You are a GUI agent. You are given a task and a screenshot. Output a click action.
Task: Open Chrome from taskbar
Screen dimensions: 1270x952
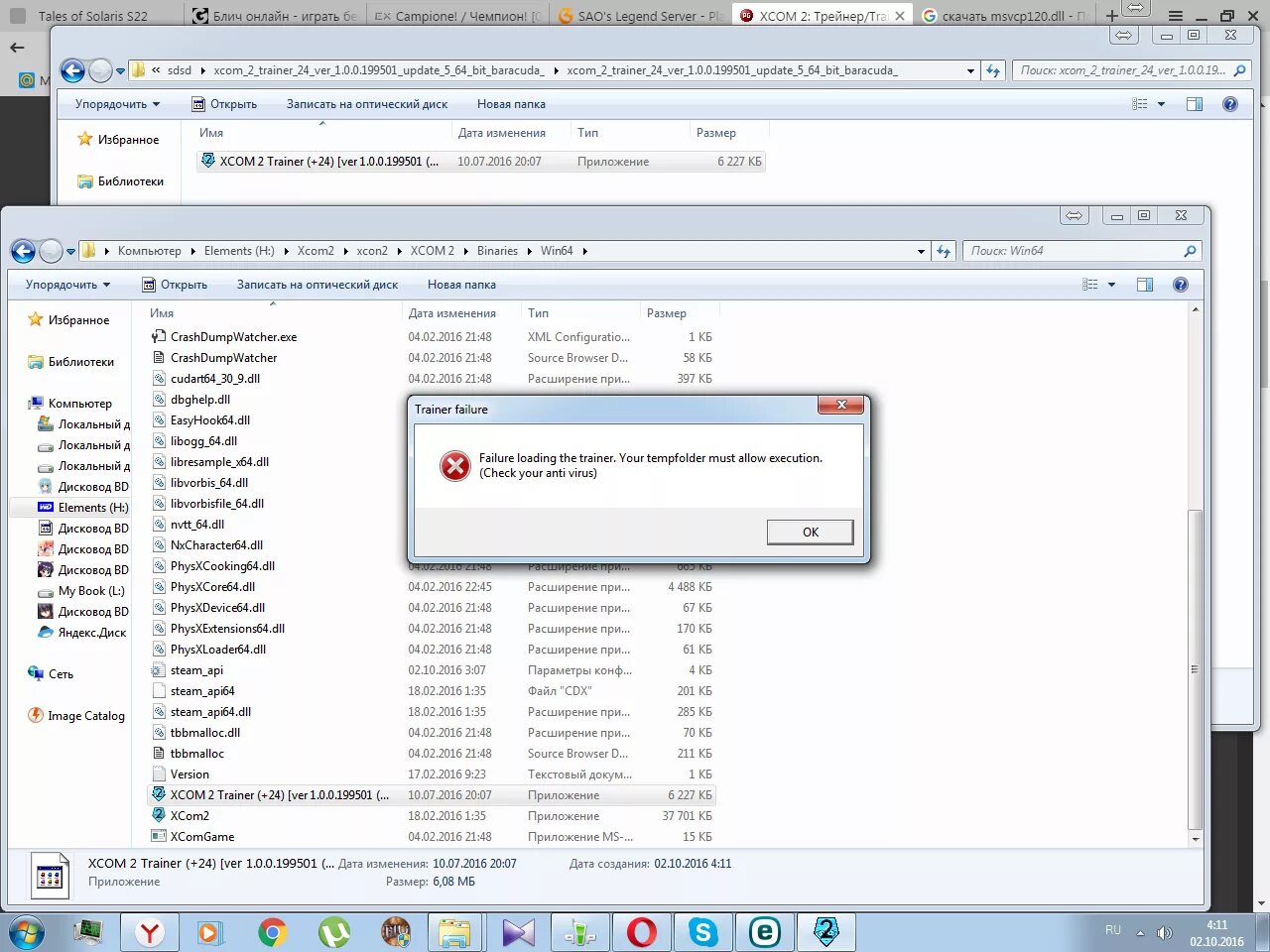[272, 932]
